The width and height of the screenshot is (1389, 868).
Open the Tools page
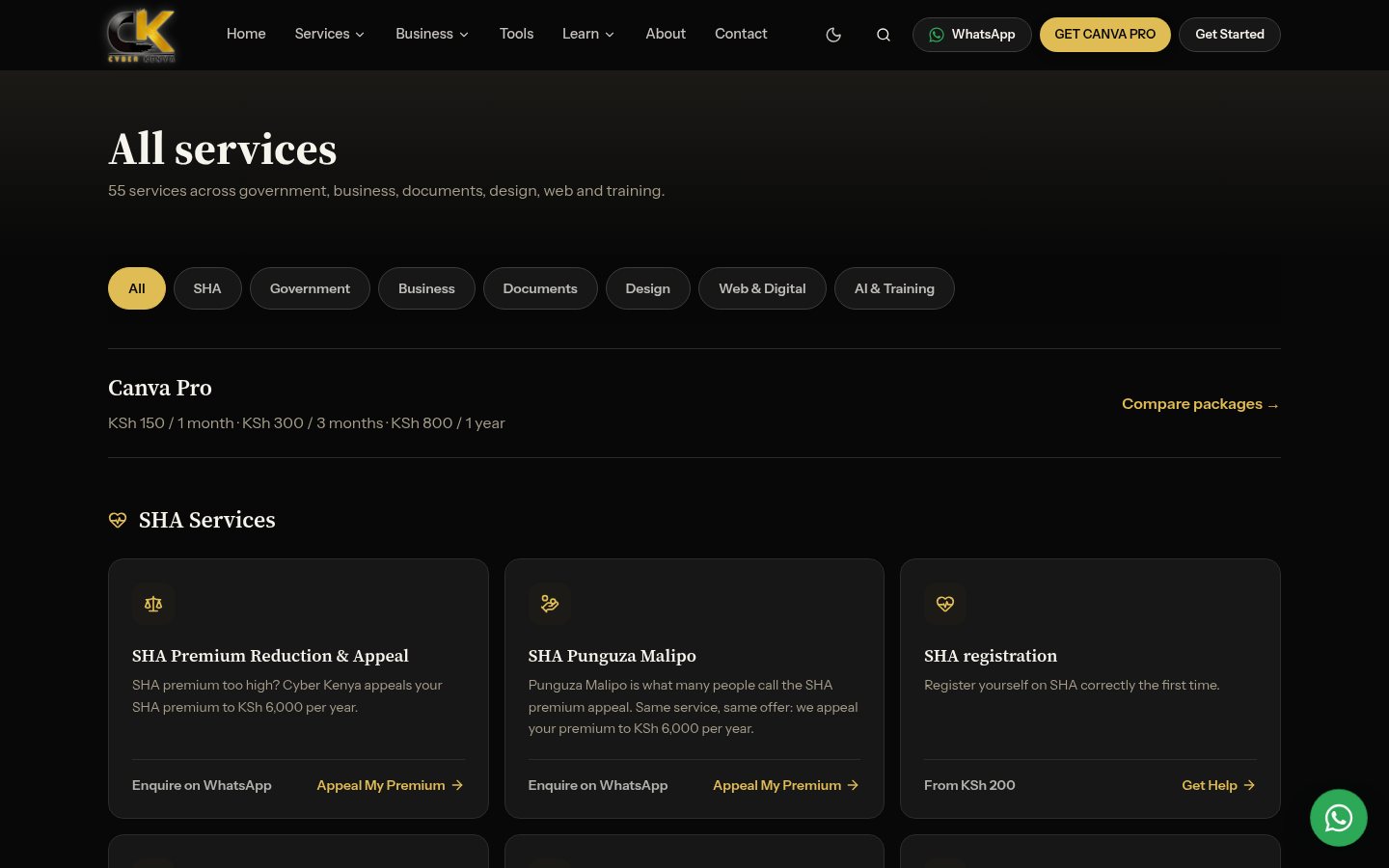516,34
